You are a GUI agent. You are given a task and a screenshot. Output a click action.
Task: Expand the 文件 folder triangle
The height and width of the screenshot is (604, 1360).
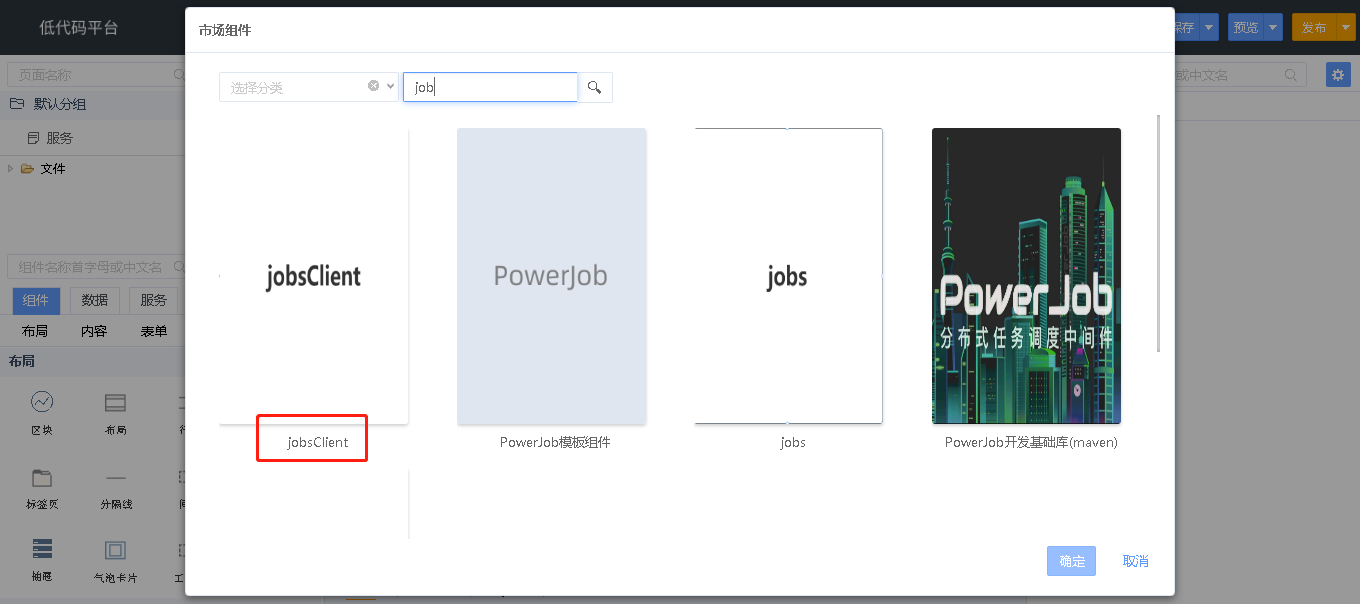point(11,168)
